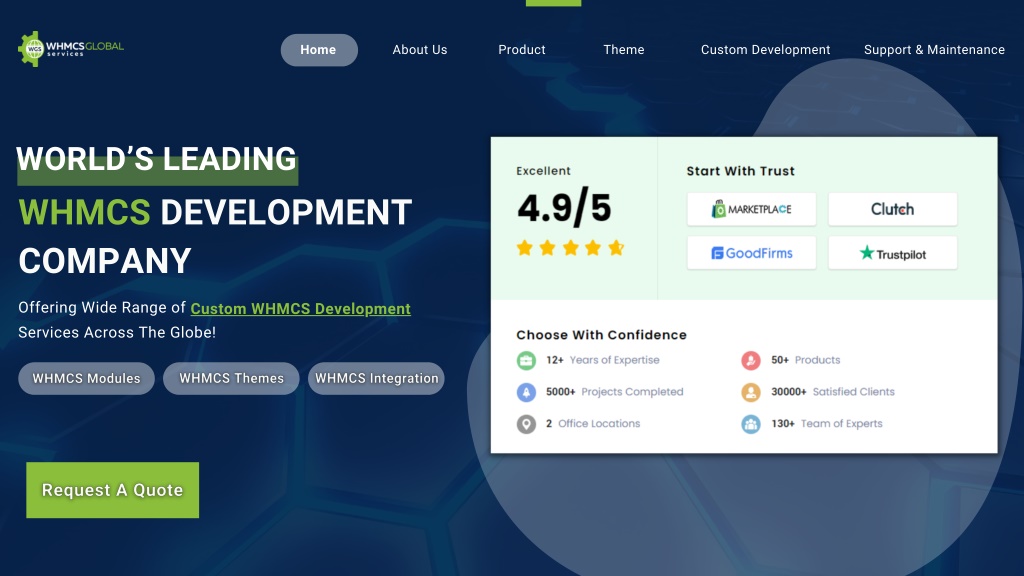Screen dimensions: 1024x576
Task: Select the WHMCS Themes pill
Action: [x=231, y=378]
